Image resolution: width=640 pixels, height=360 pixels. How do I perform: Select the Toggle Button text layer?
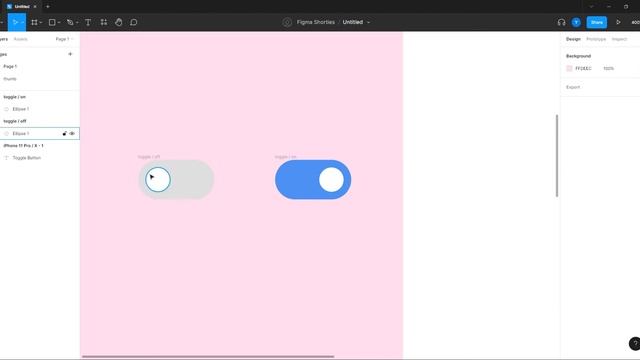[x=27, y=158]
